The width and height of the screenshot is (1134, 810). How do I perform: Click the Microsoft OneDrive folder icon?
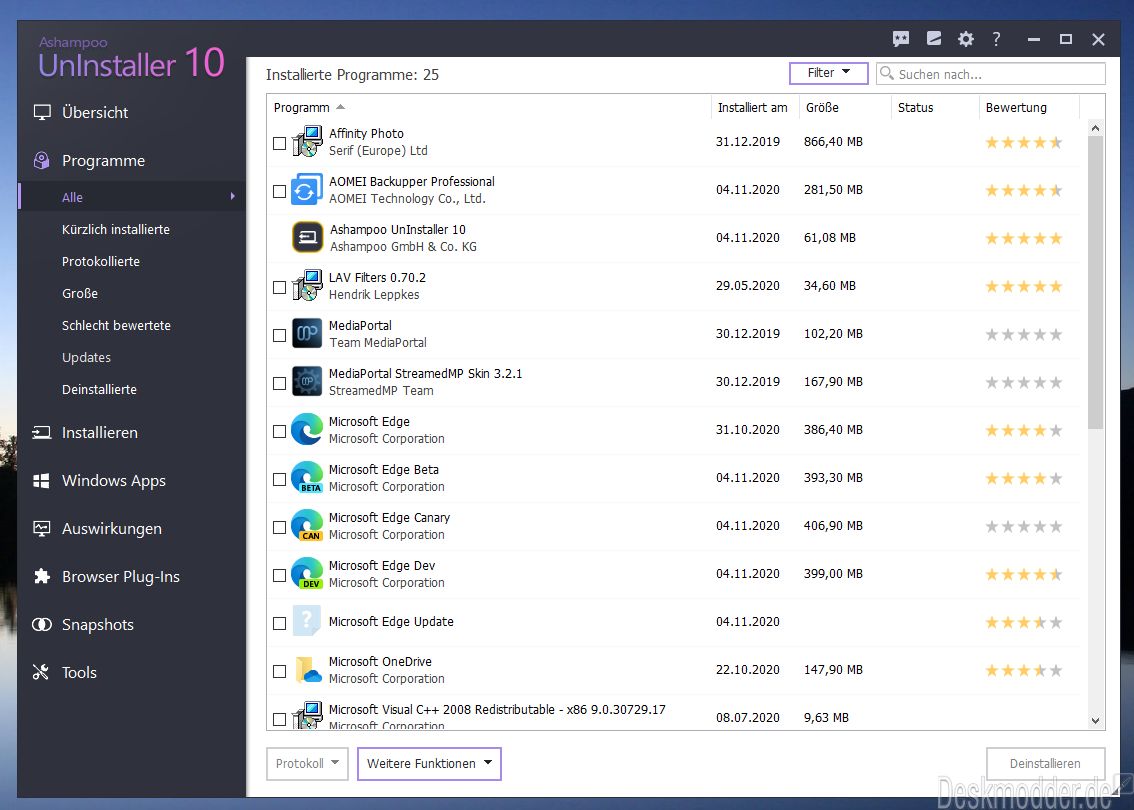coord(308,670)
